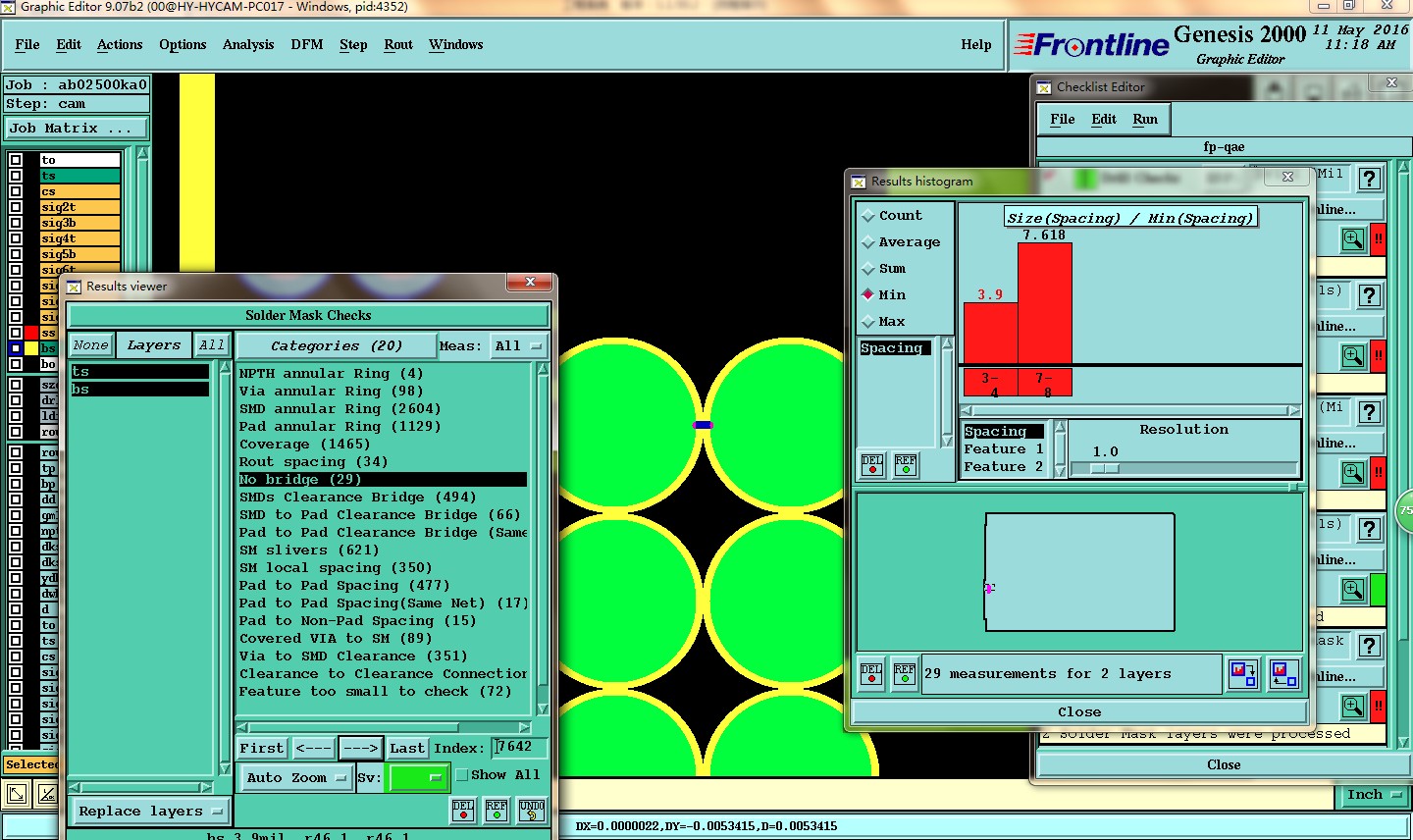1413x840 pixels.
Task: Click the red exclamation status indicator at top
Action: (1378, 238)
